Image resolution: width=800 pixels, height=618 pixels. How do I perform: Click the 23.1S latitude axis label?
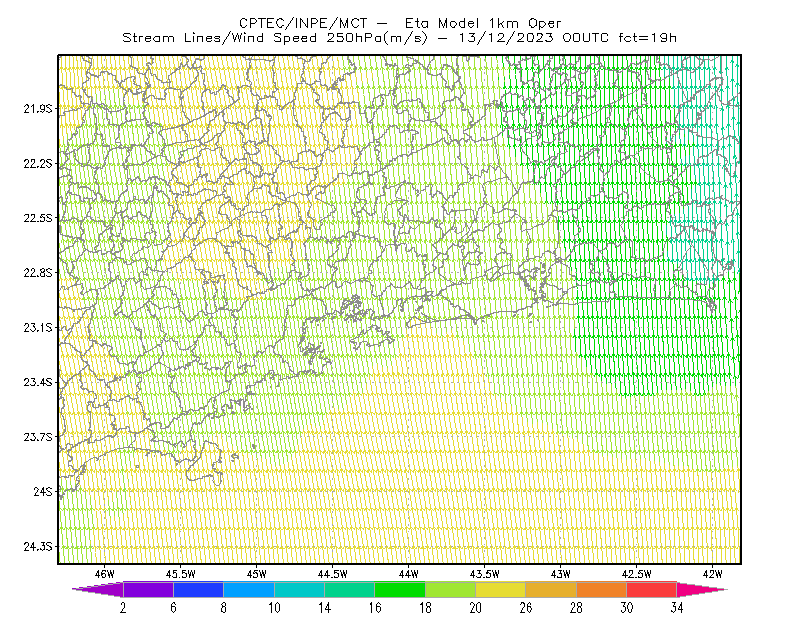coord(38,327)
